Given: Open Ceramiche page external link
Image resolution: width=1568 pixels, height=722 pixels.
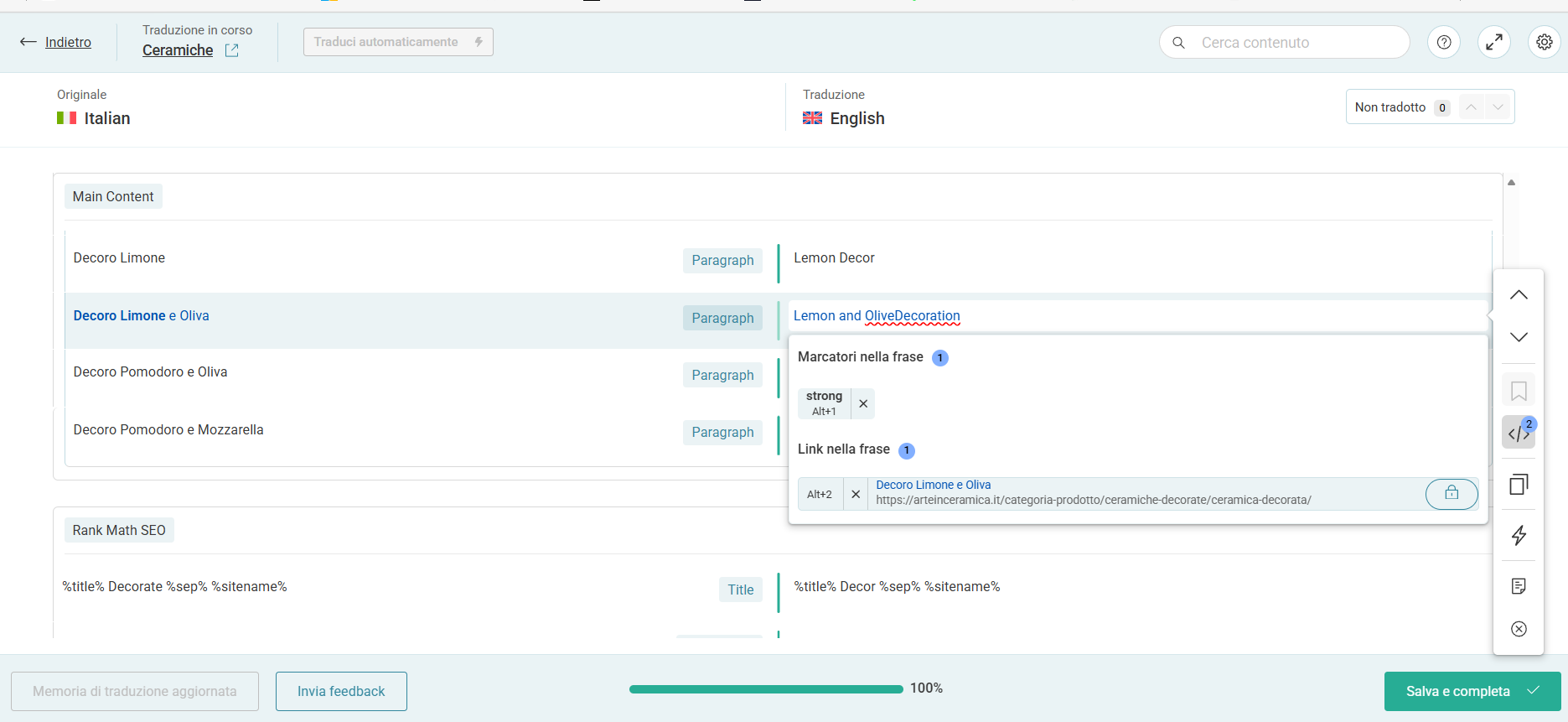Looking at the screenshot, I should click(x=232, y=50).
